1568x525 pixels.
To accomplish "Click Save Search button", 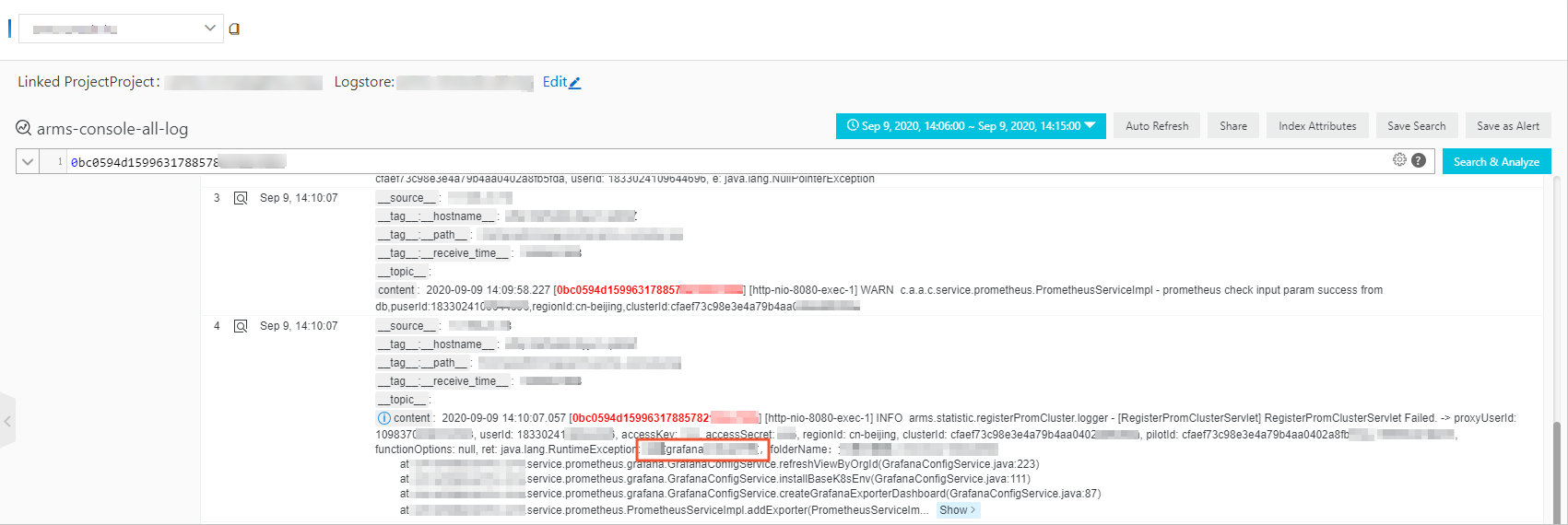I will (x=1416, y=126).
